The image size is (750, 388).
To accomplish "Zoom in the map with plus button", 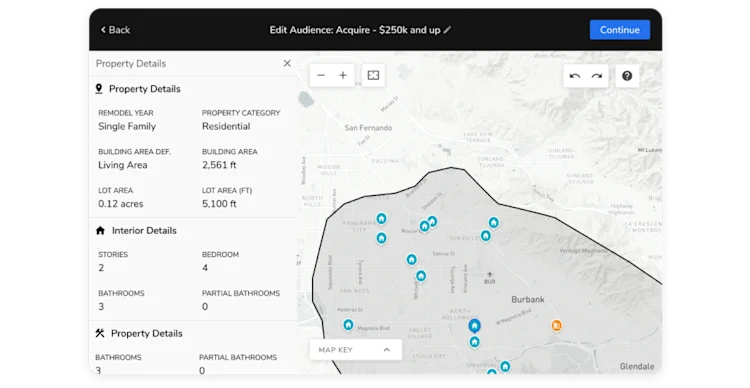I will (x=343, y=75).
